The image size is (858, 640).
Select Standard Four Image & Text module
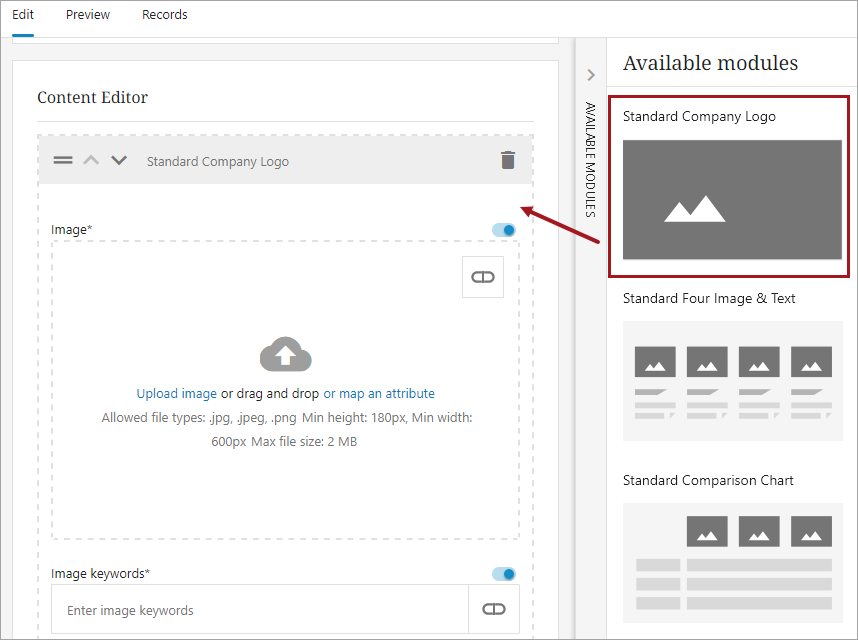(732, 380)
